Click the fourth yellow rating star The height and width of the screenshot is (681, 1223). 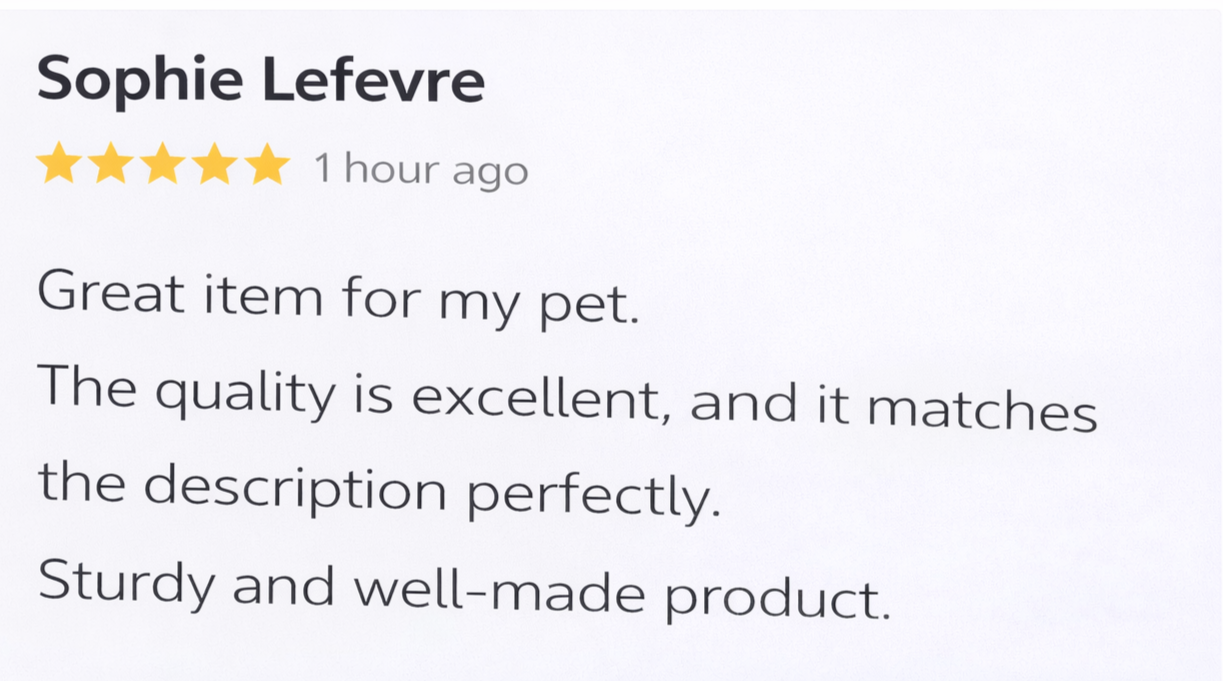click(215, 164)
